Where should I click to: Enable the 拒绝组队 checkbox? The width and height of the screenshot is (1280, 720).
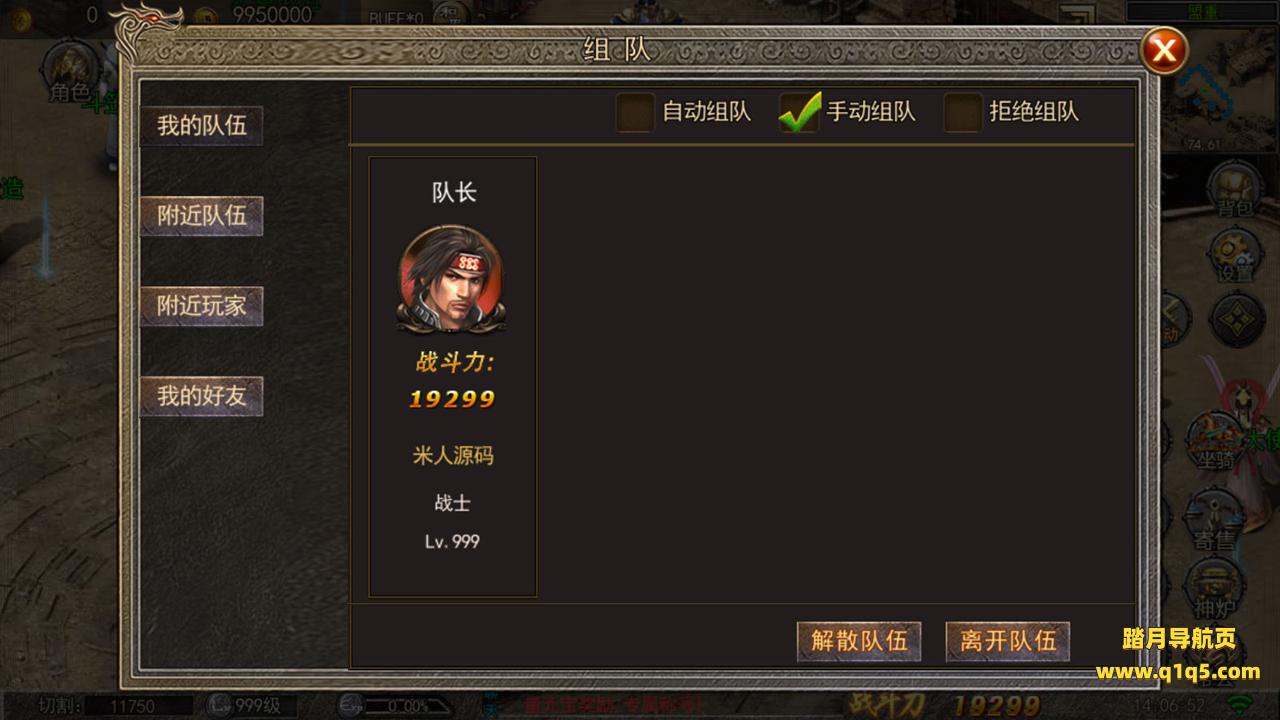click(963, 112)
